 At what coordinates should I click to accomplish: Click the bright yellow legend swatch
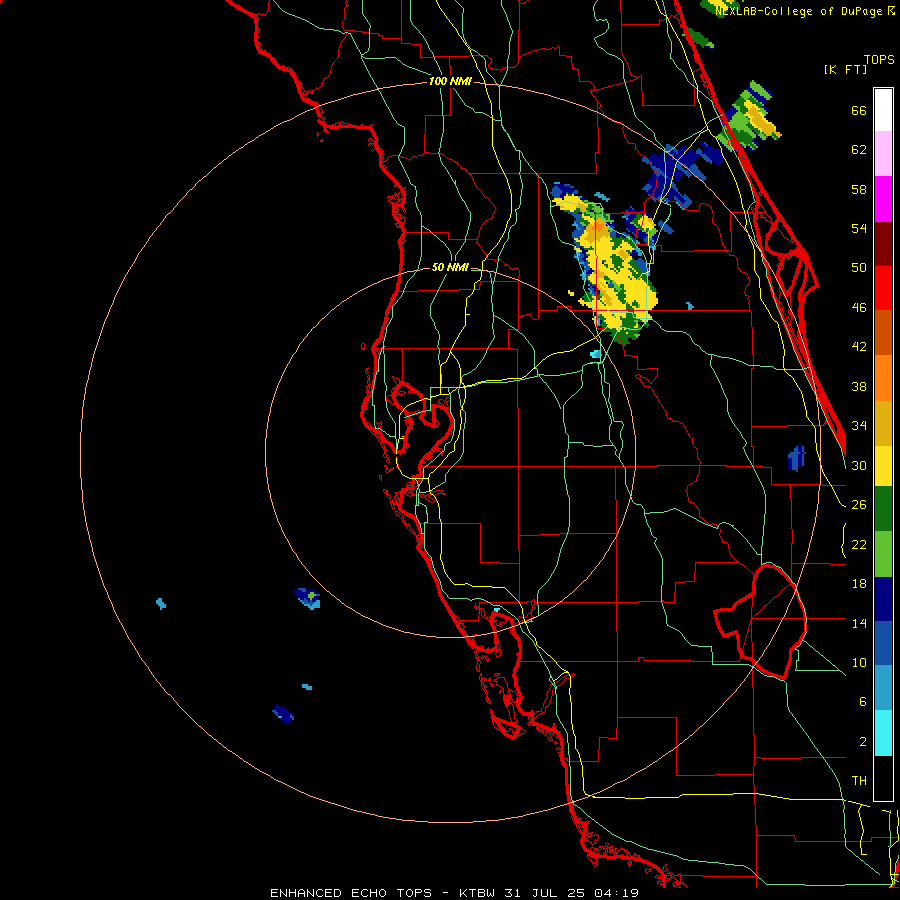coord(883,465)
